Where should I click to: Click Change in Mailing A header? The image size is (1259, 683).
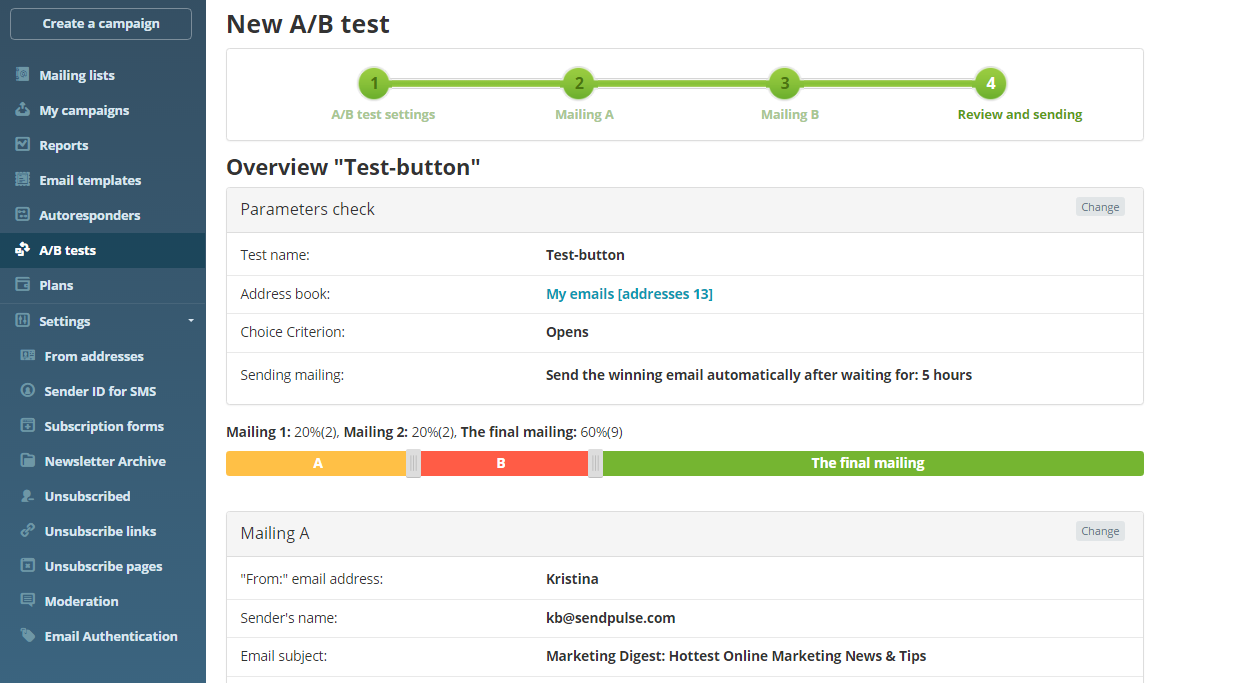(1100, 531)
